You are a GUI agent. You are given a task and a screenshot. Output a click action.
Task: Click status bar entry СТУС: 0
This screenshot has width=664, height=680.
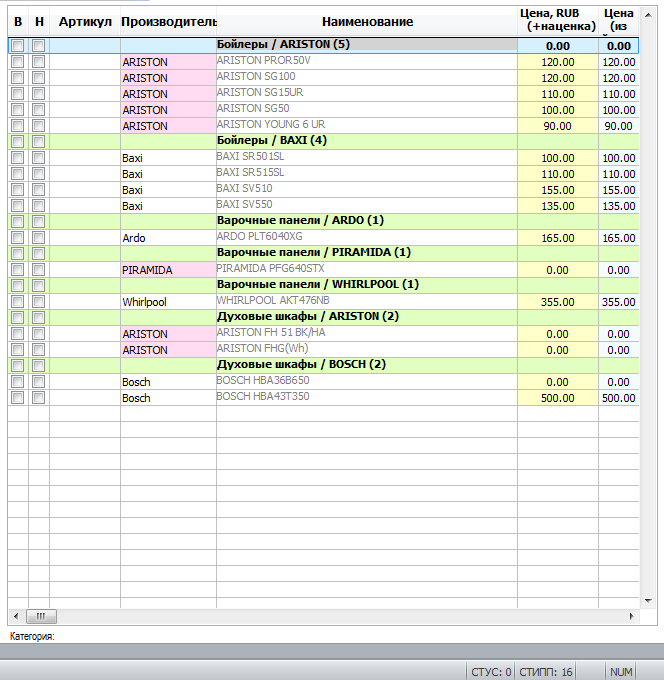491,672
